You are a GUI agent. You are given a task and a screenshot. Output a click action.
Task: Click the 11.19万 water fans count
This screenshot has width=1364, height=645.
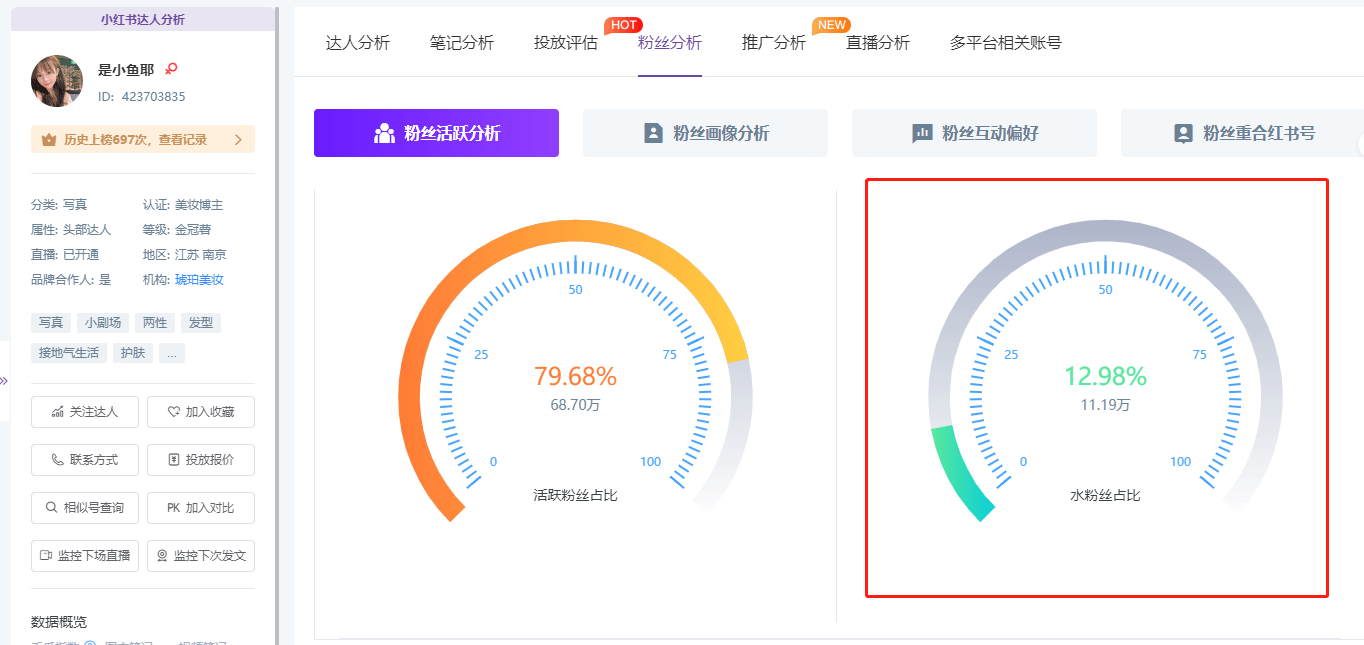(1105, 405)
